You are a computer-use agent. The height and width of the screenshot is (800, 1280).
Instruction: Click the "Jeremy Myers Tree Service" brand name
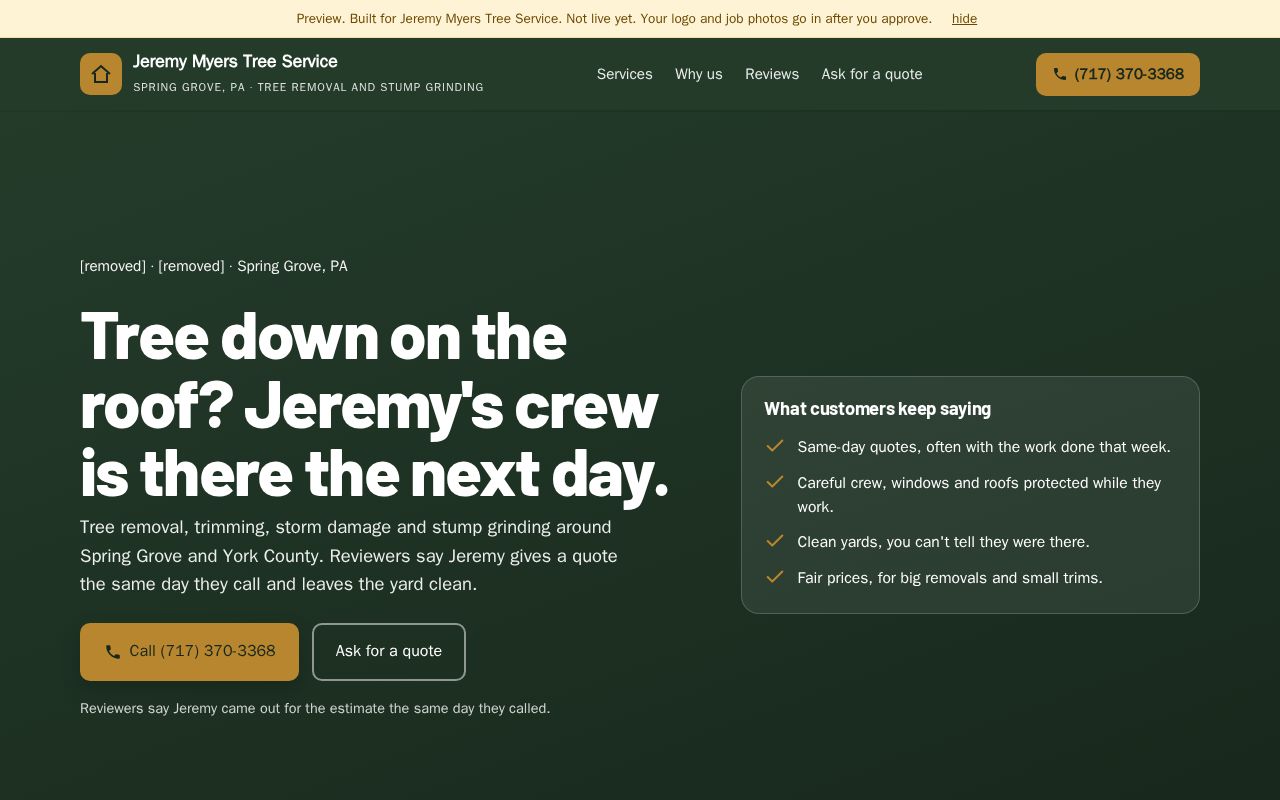[x=235, y=62]
